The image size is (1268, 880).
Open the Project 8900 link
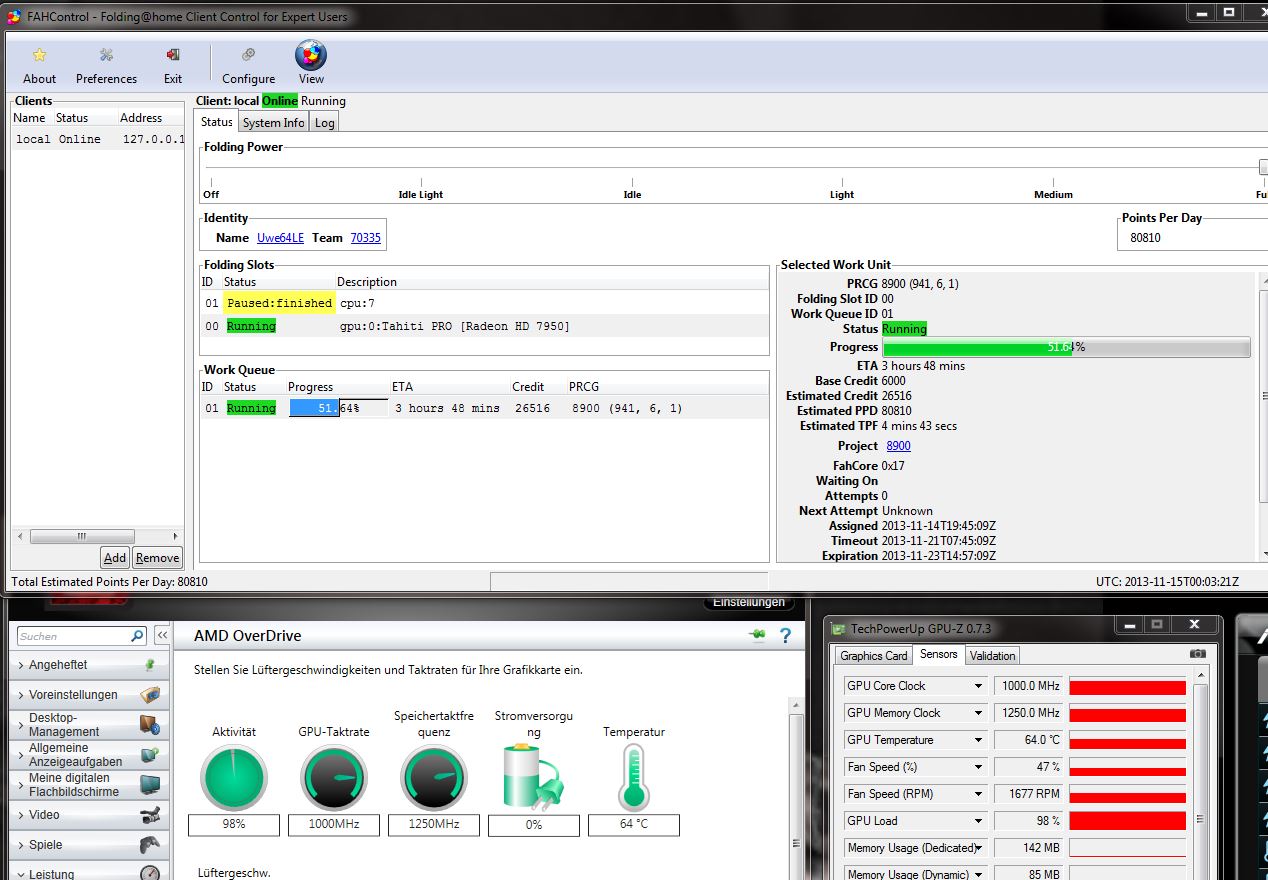tap(898, 446)
